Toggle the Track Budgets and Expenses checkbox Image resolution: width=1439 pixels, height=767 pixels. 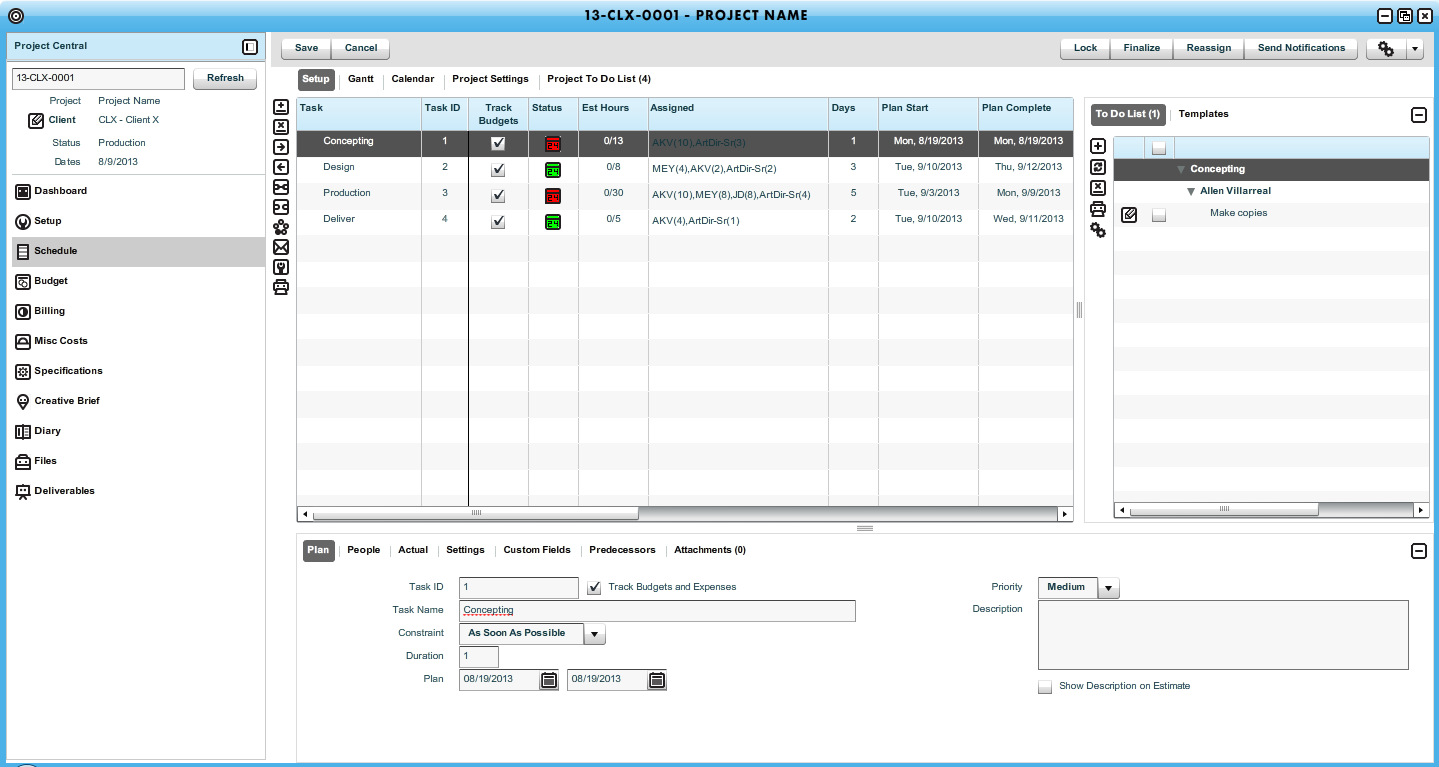tap(594, 588)
